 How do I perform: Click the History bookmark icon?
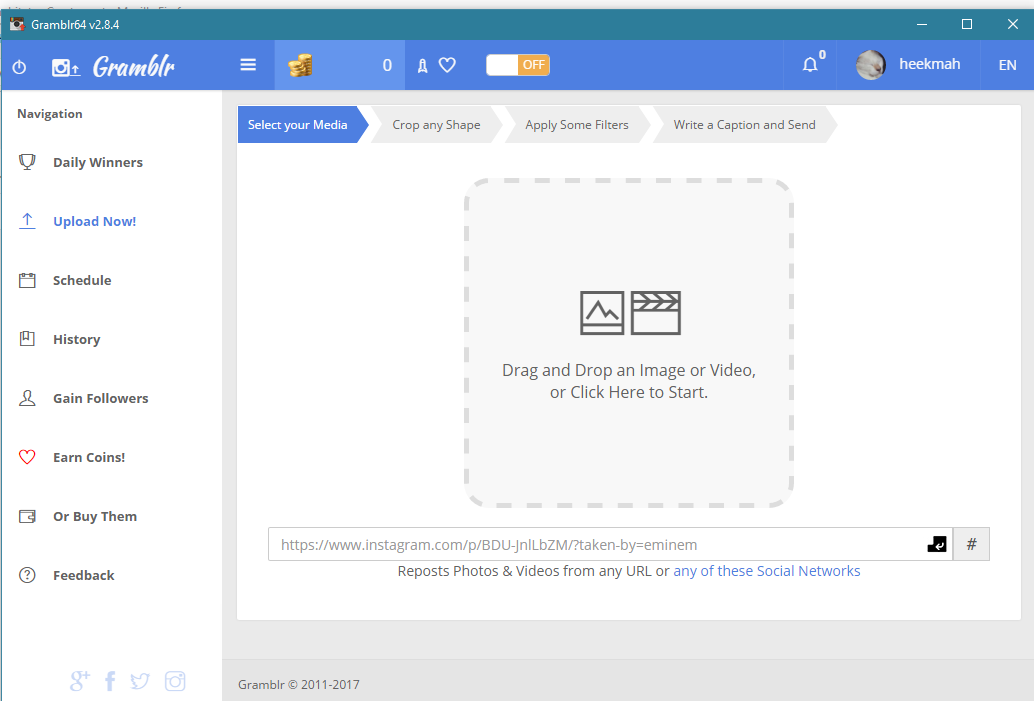tap(27, 339)
